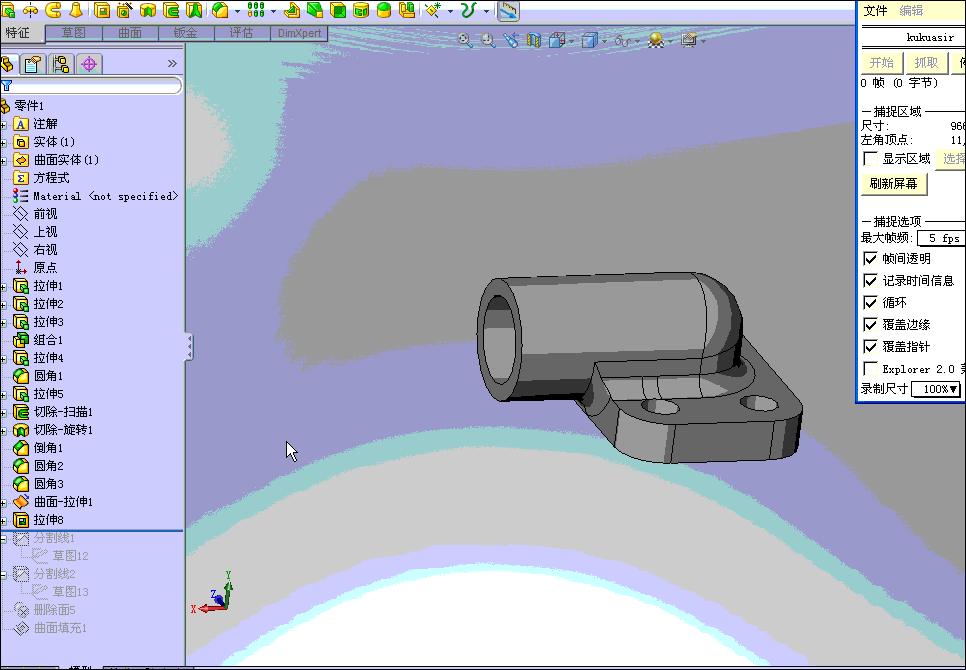The width and height of the screenshot is (966, 670).
Task: Open the DimXpertManager panel tab
Action: click(89, 64)
